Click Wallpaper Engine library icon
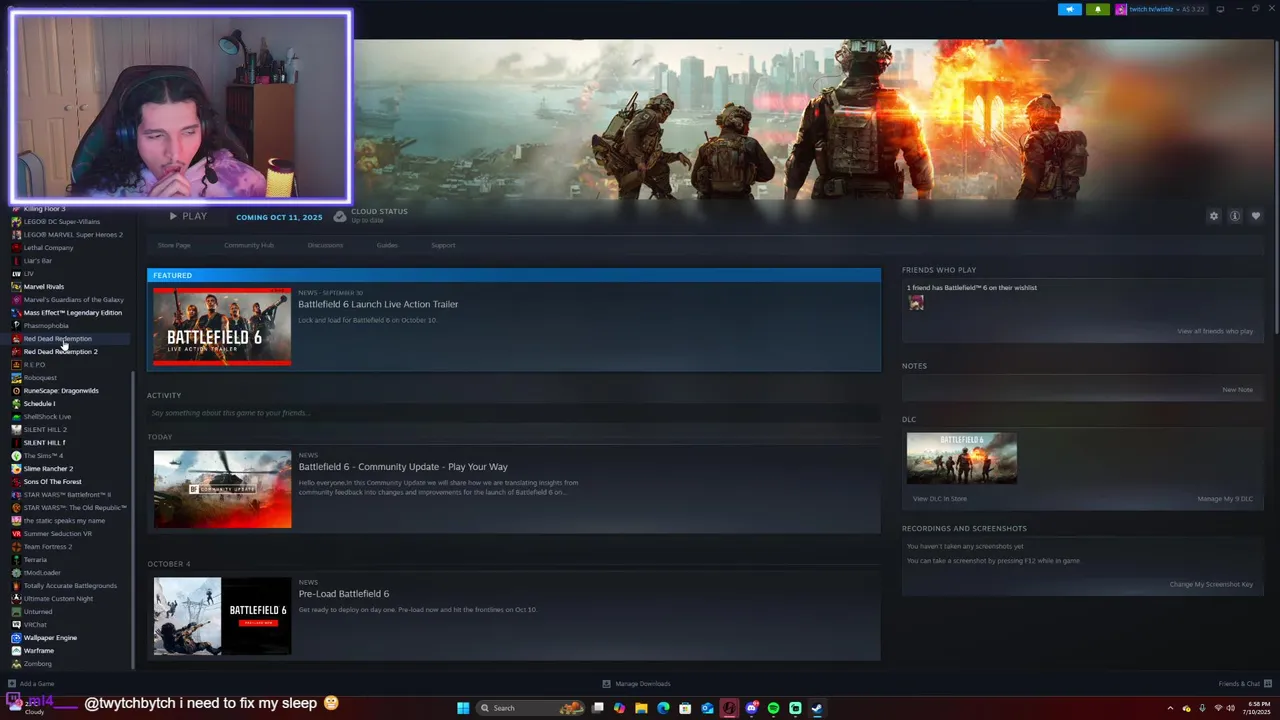This screenshot has width=1280, height=720. coord(16,638)
